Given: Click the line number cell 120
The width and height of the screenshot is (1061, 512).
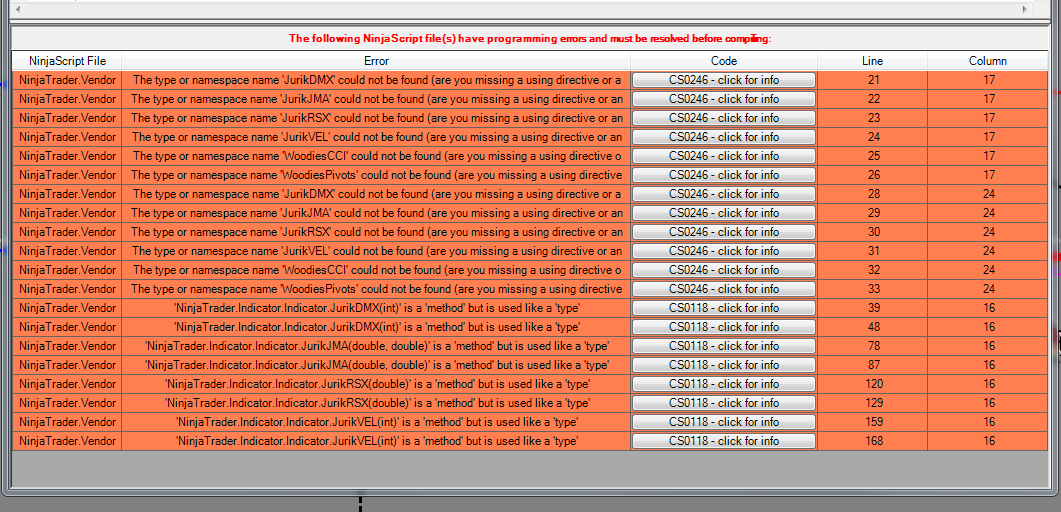Looking at the screenshot, I should (x=872, y=383).
